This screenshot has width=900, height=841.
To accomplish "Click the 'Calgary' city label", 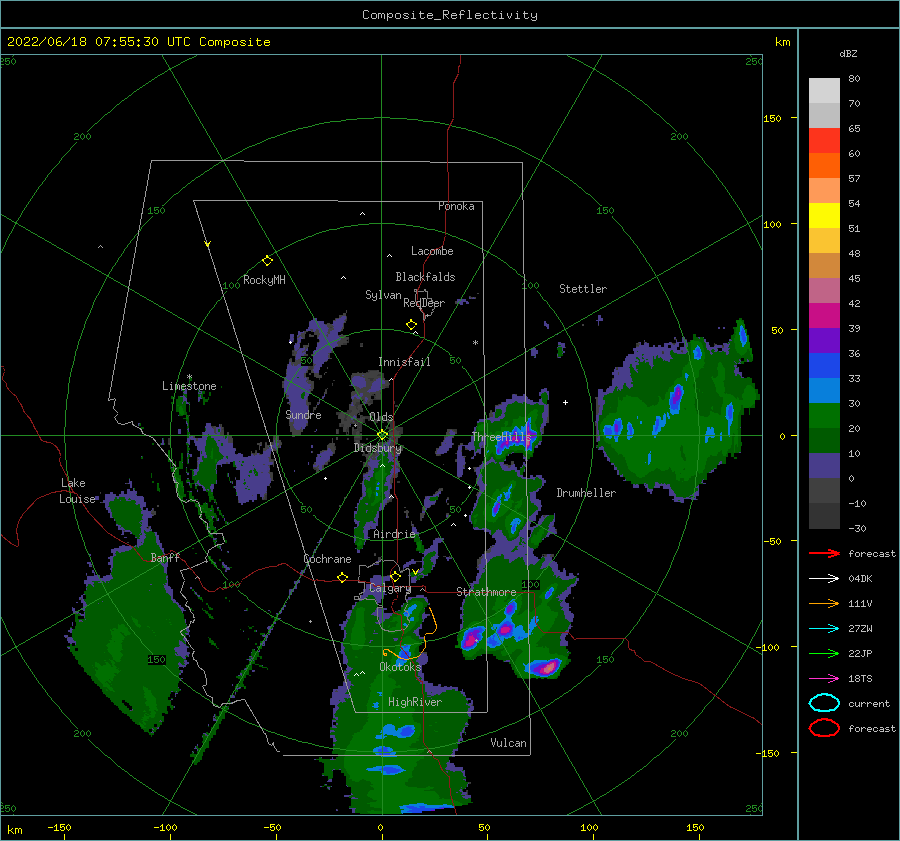I will click(x=390, y=588).
